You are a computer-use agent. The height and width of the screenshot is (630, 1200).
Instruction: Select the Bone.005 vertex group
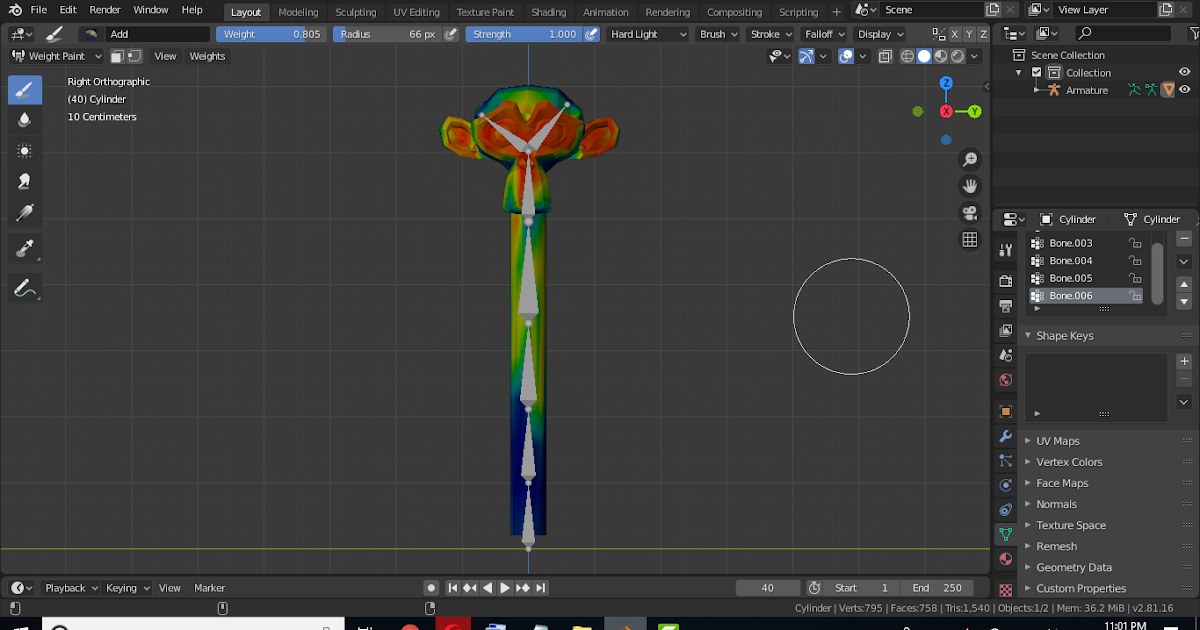coord(1073,277)
